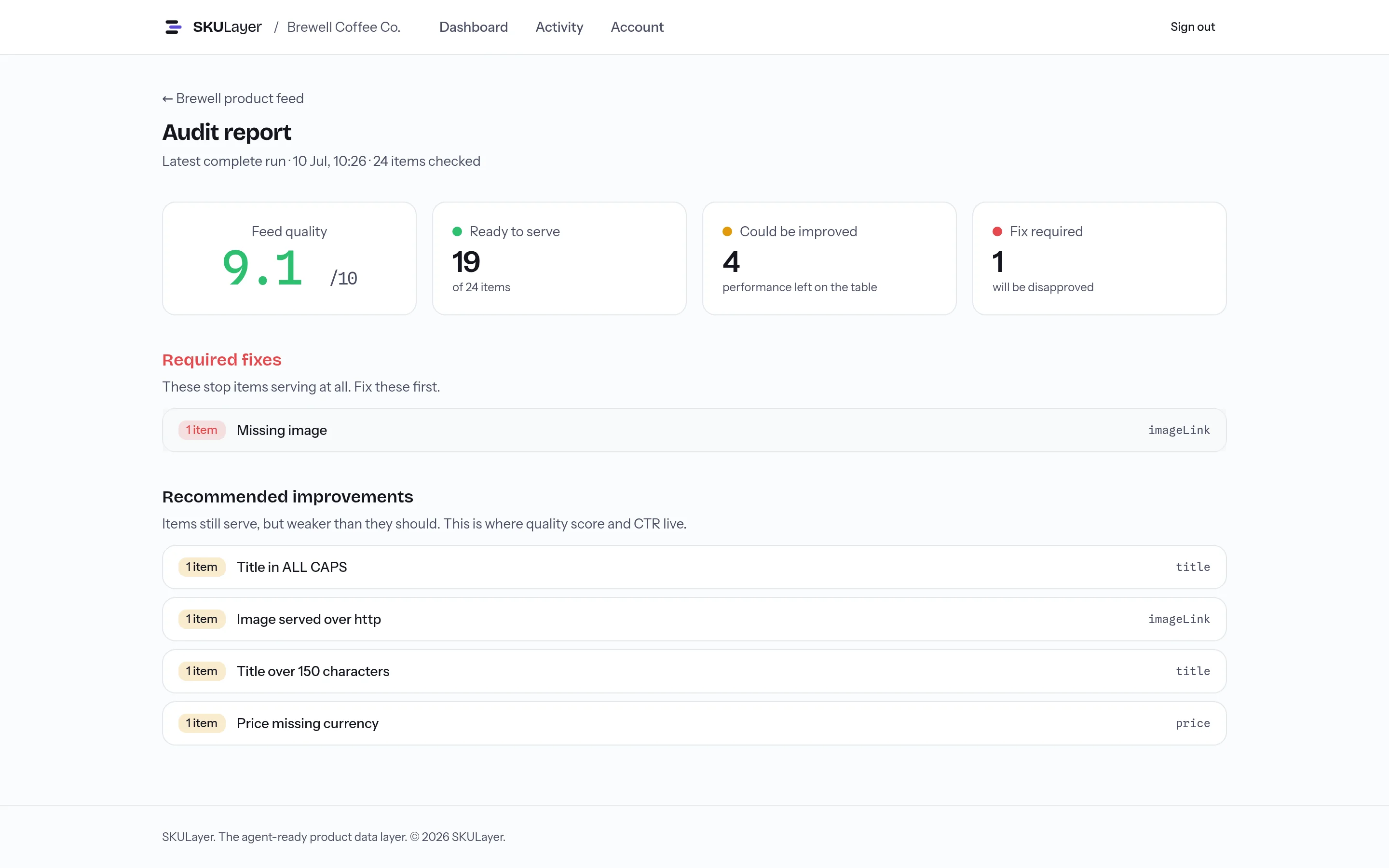Click the price field tag
The image size is (1389, 868).
(1193, 723)
